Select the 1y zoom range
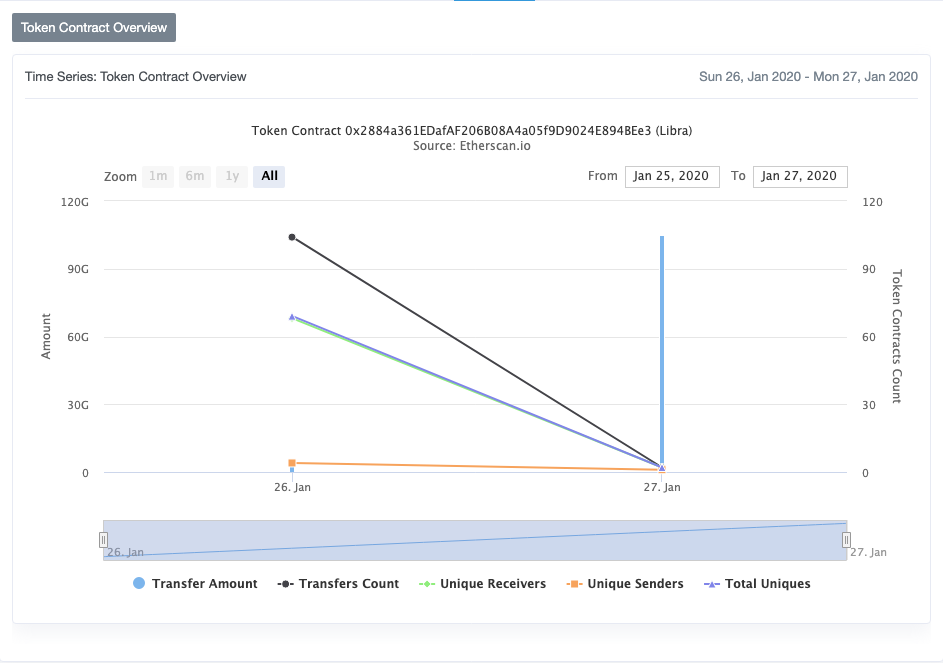Screen dimensions: 943x663 point(232,176)
